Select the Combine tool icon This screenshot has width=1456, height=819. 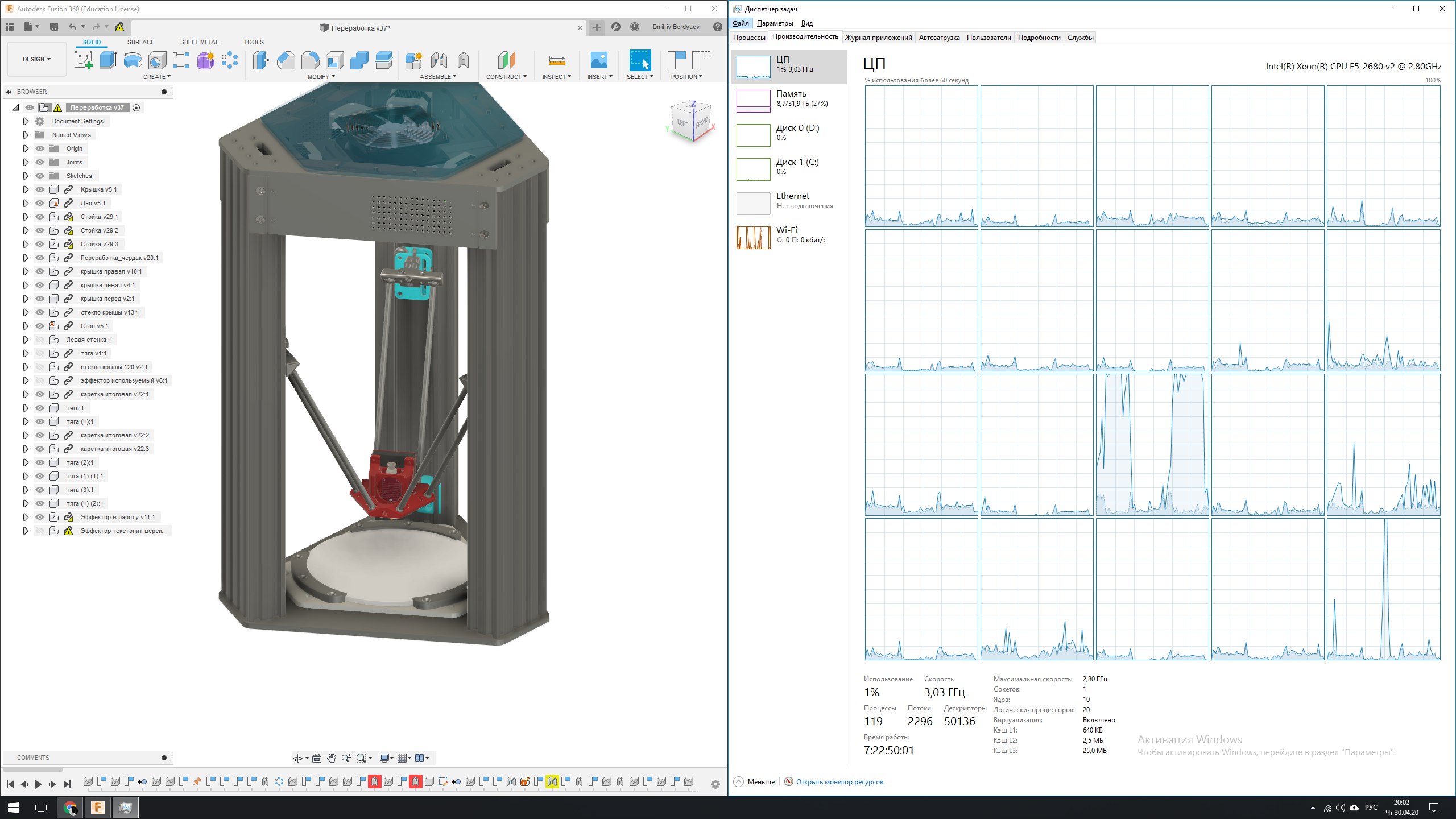(x=359, y=60)
